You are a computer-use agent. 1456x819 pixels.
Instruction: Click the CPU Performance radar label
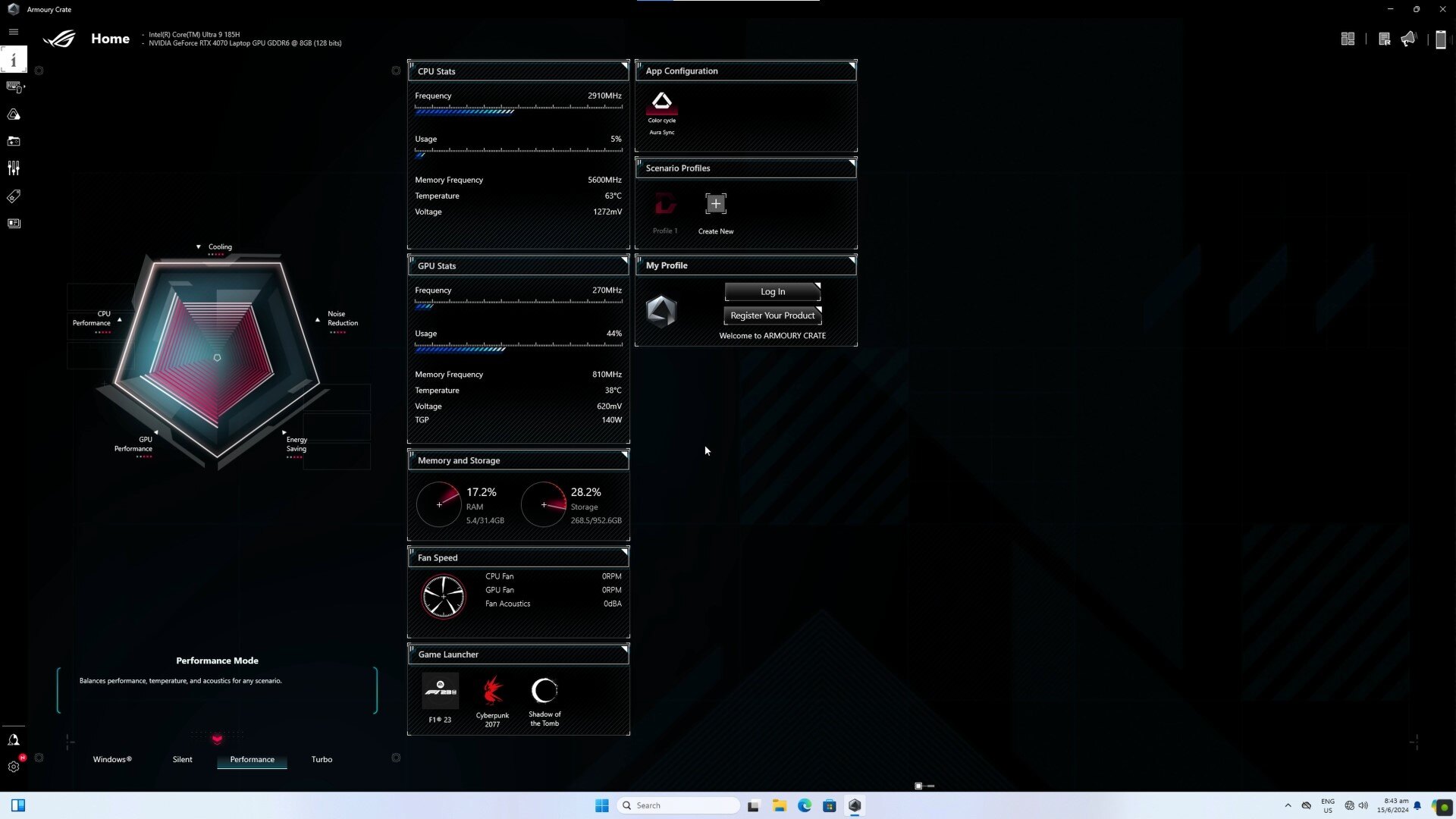pyautogui.click(x=92, y=318)
